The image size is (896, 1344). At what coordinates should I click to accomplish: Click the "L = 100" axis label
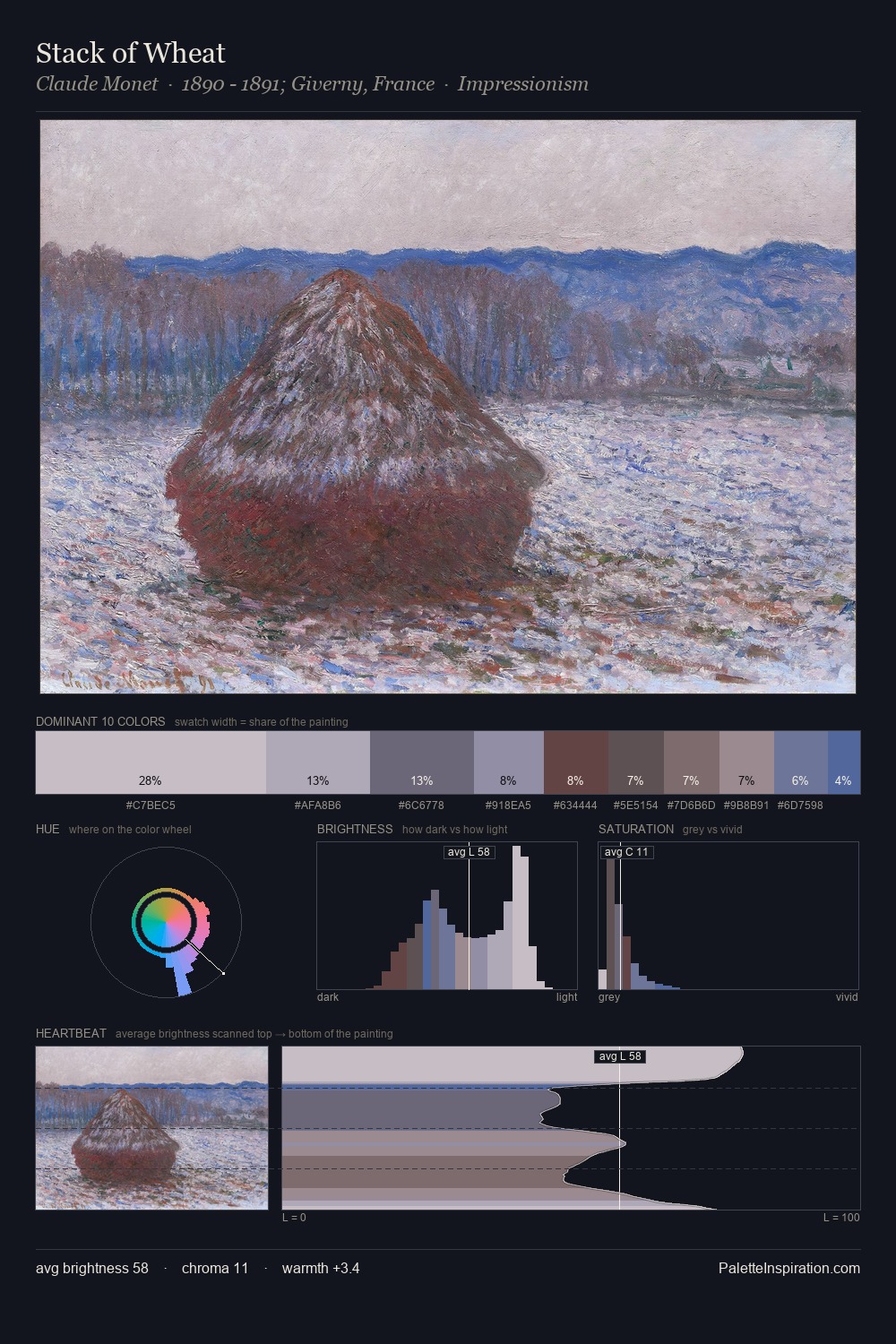coord(841,1218)
